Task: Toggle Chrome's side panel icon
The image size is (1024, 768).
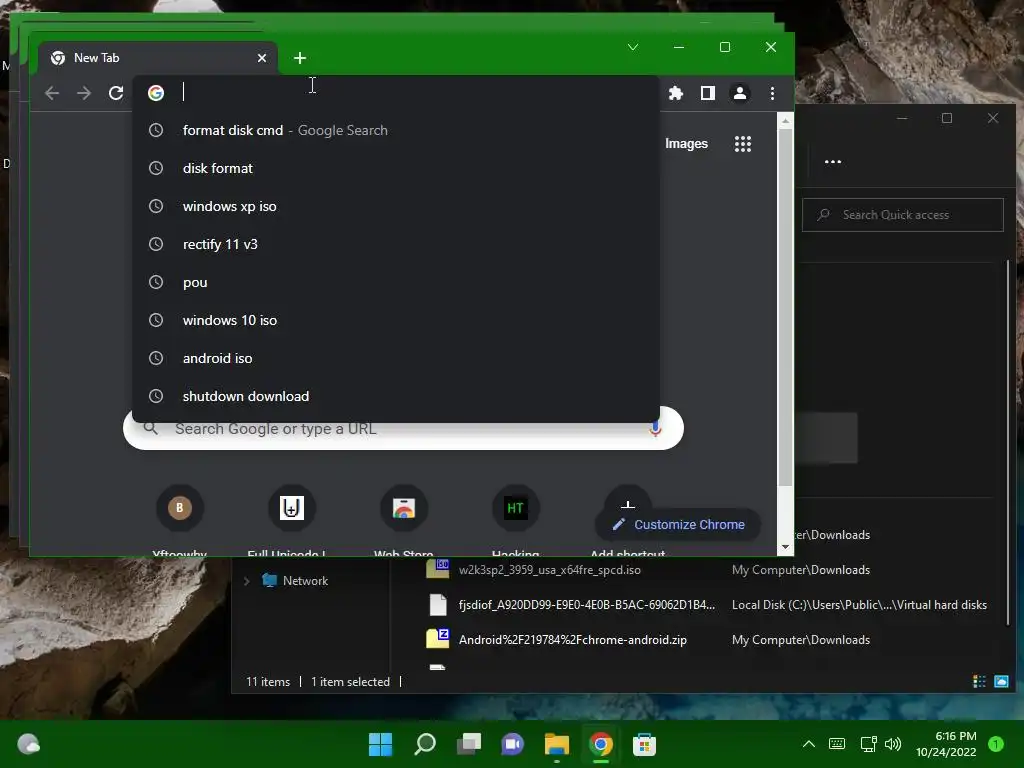Action: pyautogui.click(x=708, y=93)
